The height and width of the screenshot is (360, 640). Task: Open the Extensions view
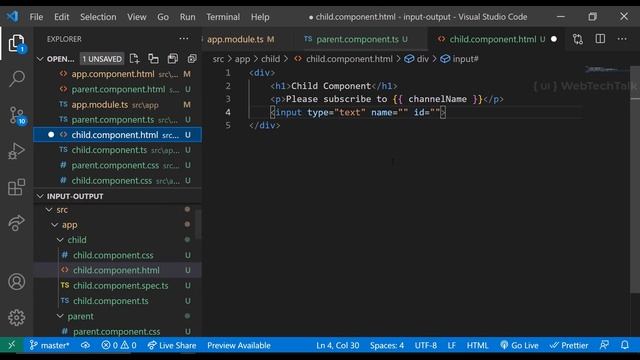coord(17,187)
